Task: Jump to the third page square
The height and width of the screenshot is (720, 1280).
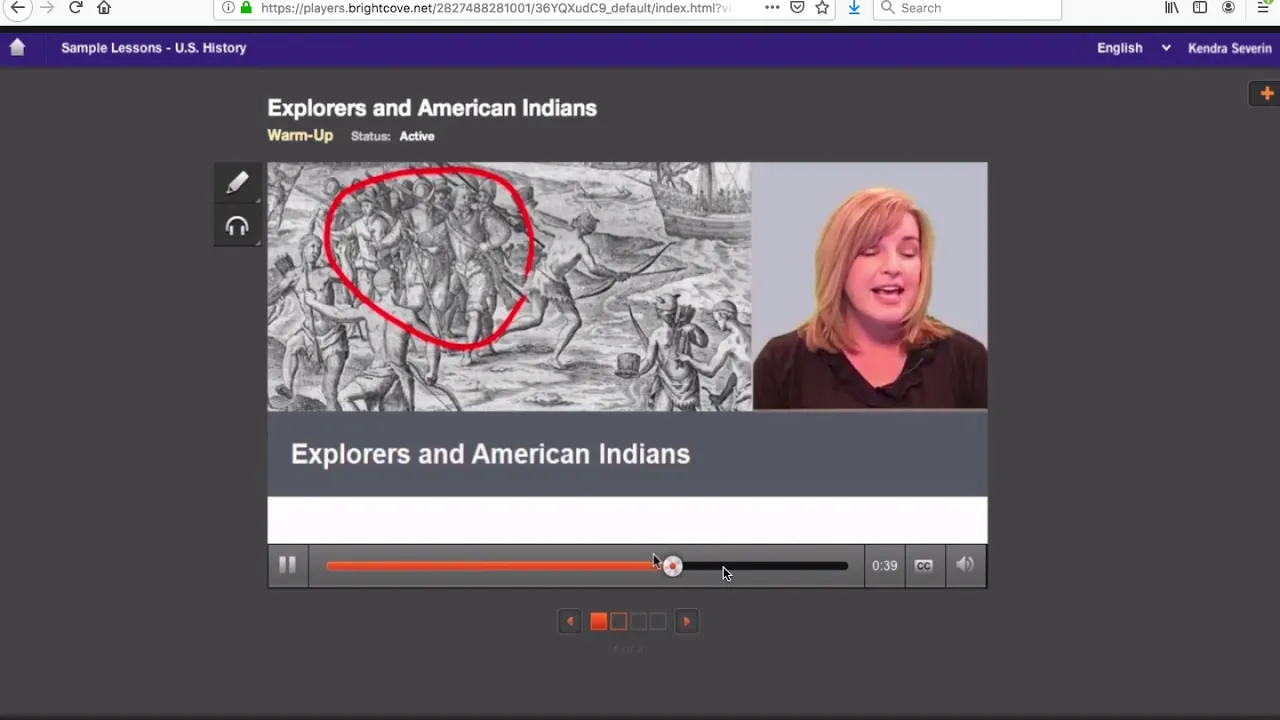Action: pyautogui.click(x=638, y=622)
